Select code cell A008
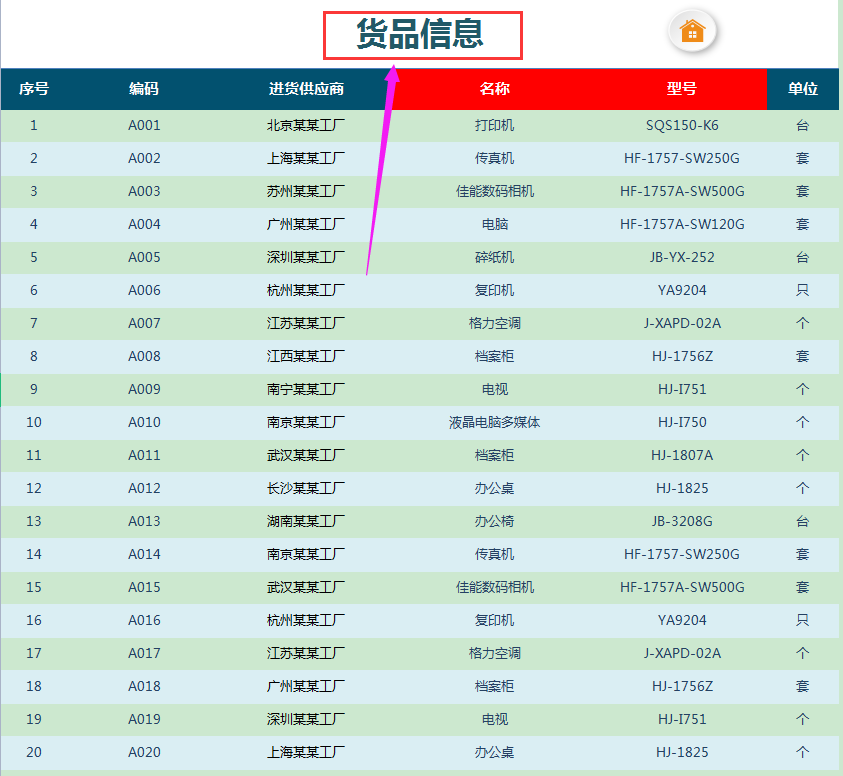 pyautogui.click(x=144, y=356)
